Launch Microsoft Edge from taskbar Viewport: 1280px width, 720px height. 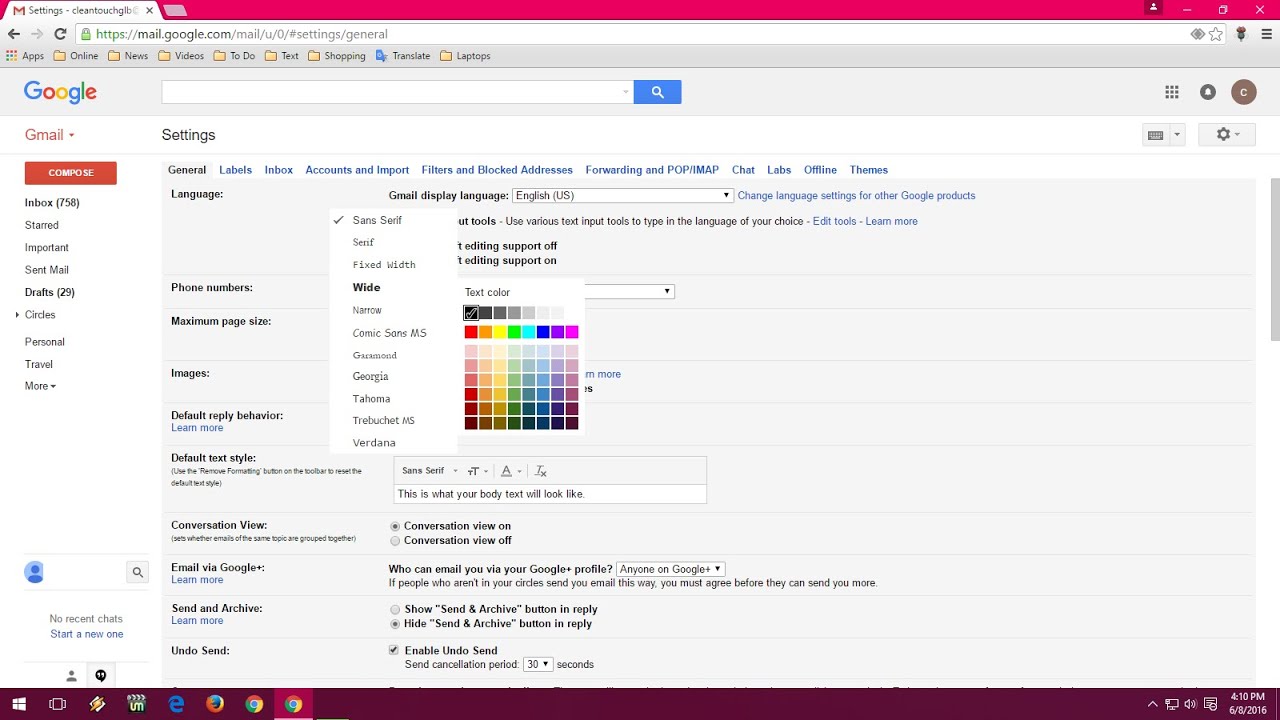[x=177, y=704]
